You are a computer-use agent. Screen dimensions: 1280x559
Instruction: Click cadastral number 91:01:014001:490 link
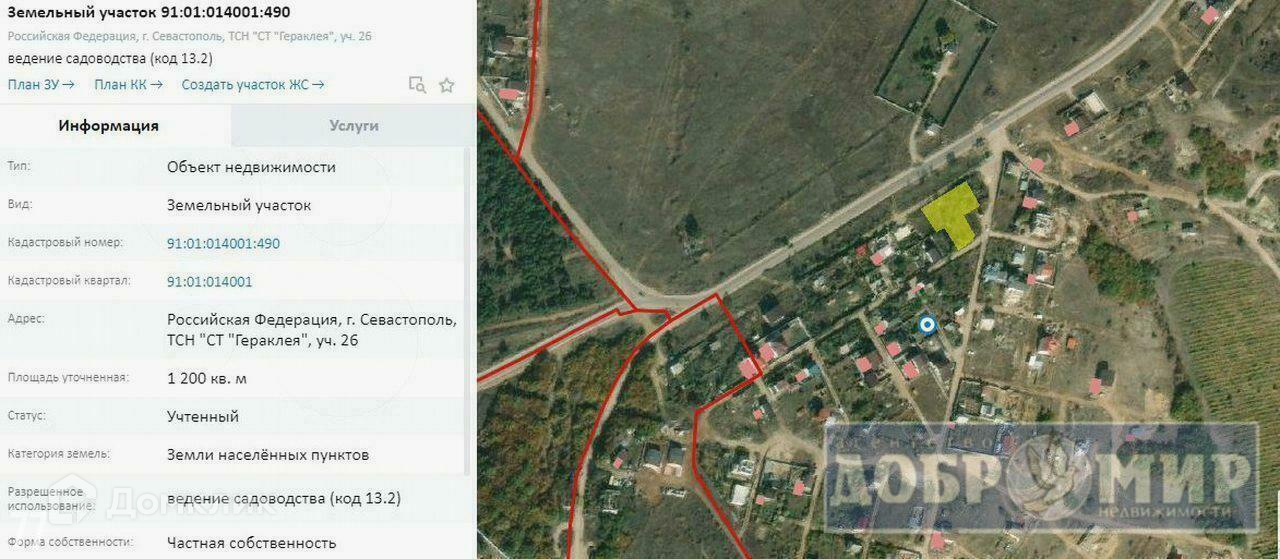tap(223, 243)
